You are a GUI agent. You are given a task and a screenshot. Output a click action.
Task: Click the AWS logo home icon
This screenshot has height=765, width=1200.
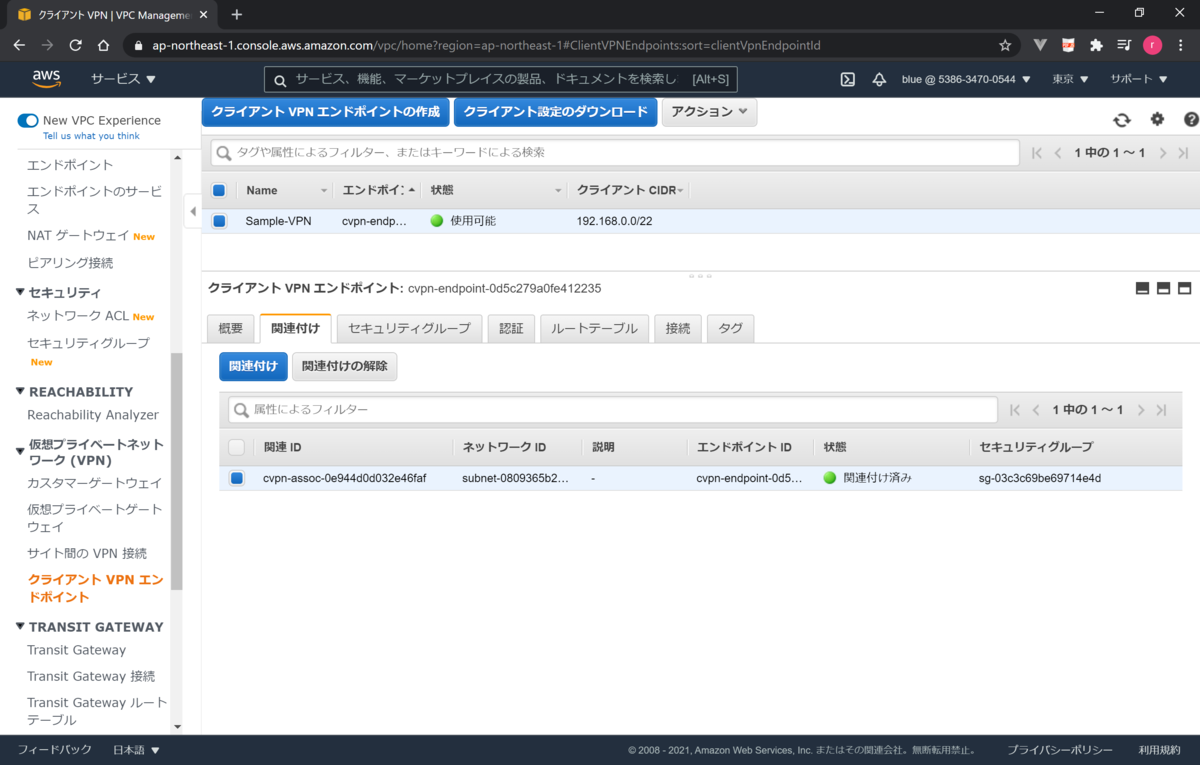coord(46,79)
